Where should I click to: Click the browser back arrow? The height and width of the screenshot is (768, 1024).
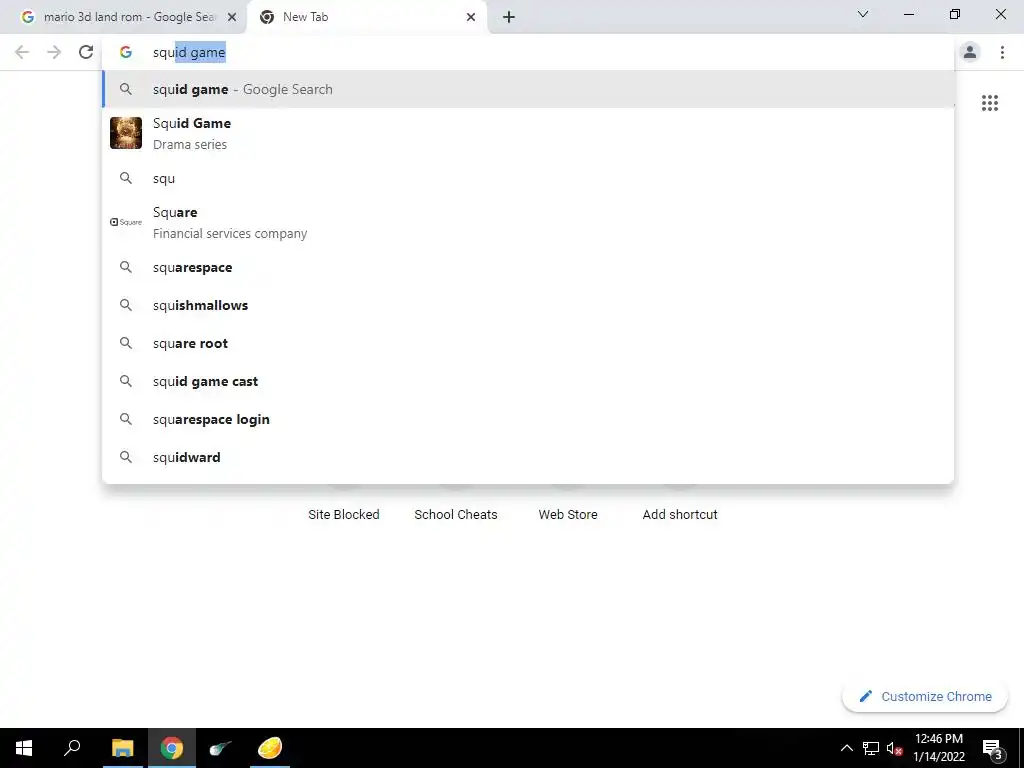[x=22, y=52]
